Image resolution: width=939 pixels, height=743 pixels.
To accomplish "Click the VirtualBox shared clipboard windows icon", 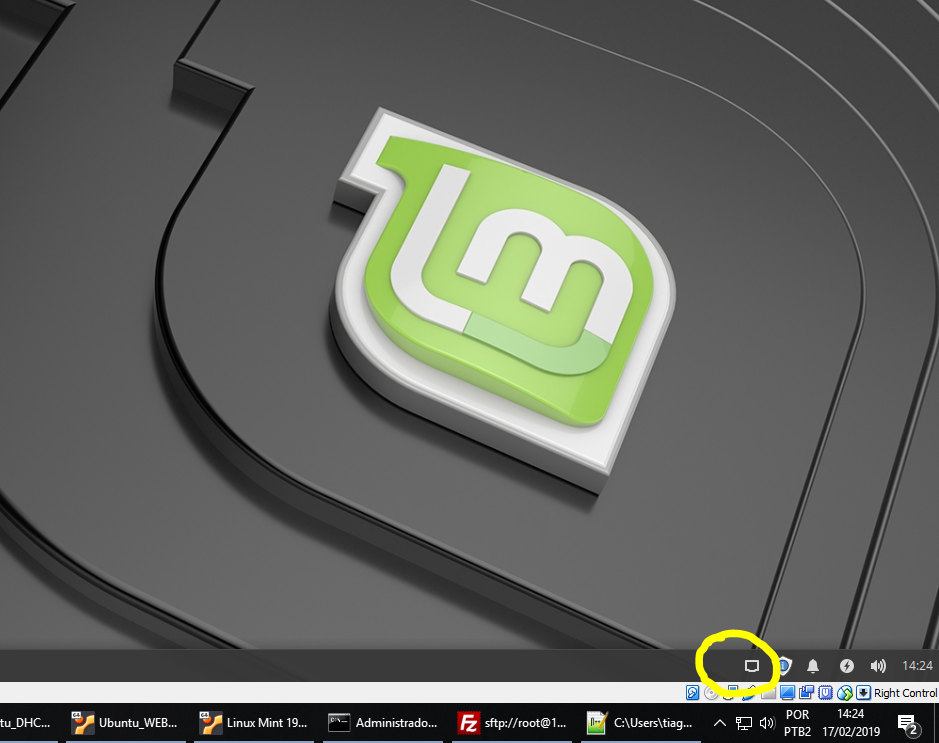I will (806, 693).
